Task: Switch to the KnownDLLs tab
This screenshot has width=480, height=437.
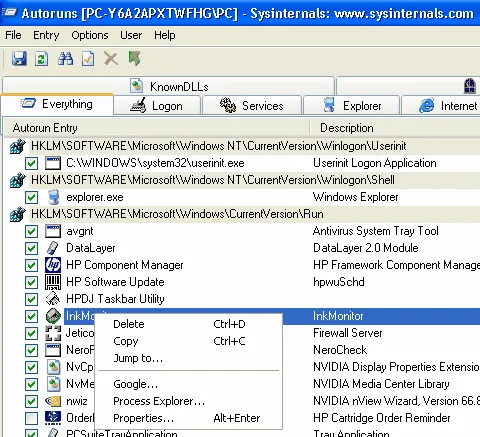Action: click(168, 86)
